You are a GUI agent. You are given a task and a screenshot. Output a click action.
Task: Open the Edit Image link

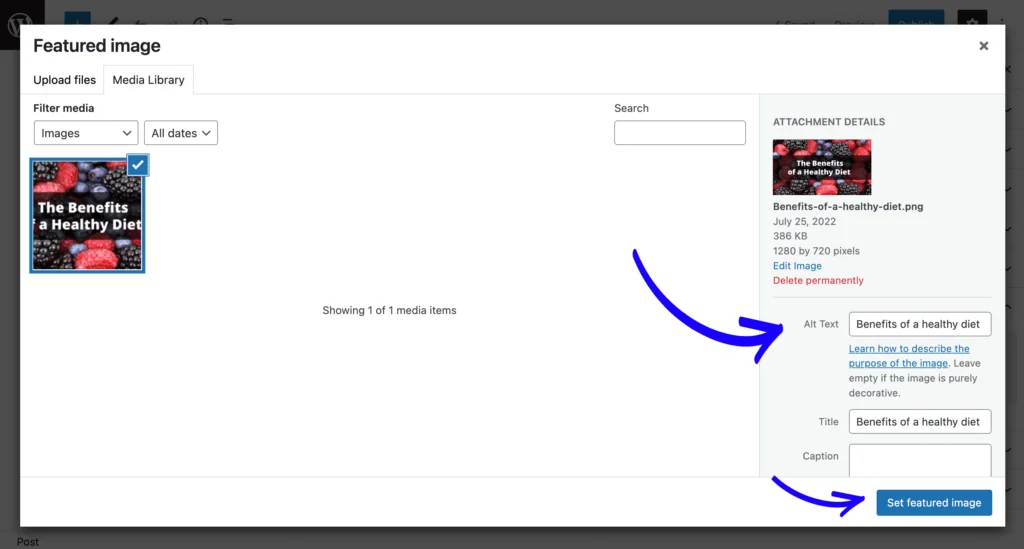click(x=797, y=266)
